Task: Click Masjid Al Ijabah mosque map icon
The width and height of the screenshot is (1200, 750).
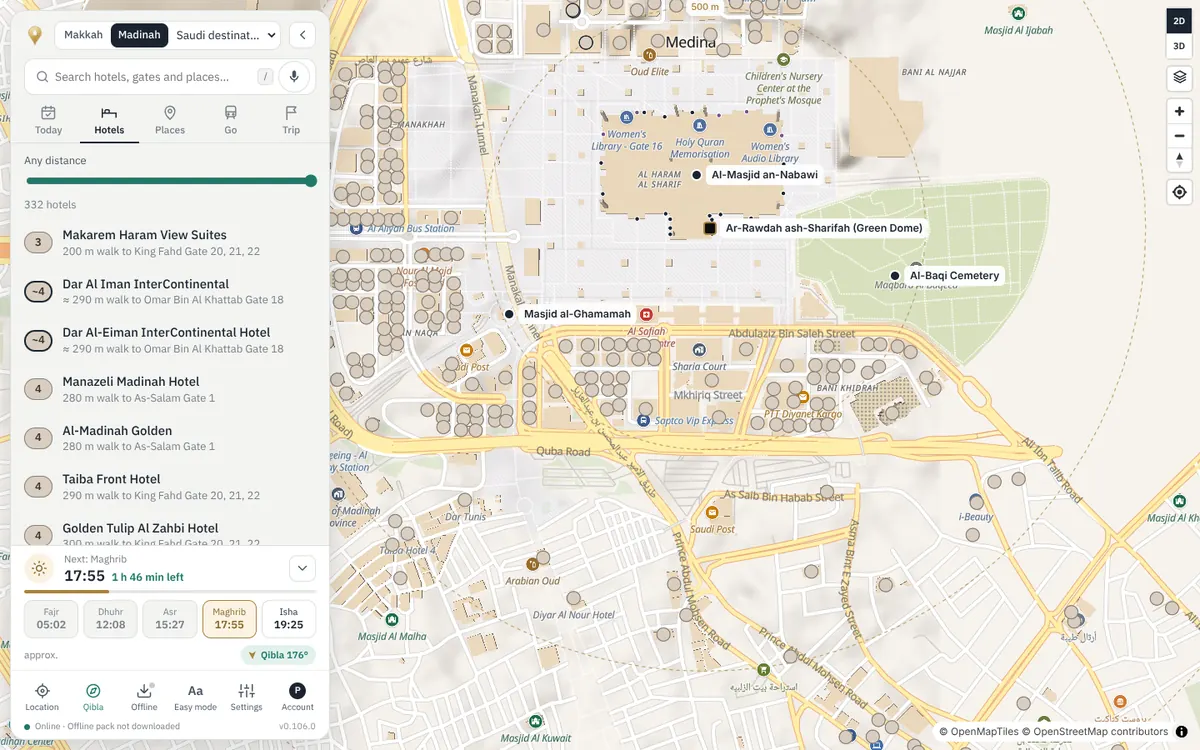Action: pyautogui.click(x=1018, y=14)
